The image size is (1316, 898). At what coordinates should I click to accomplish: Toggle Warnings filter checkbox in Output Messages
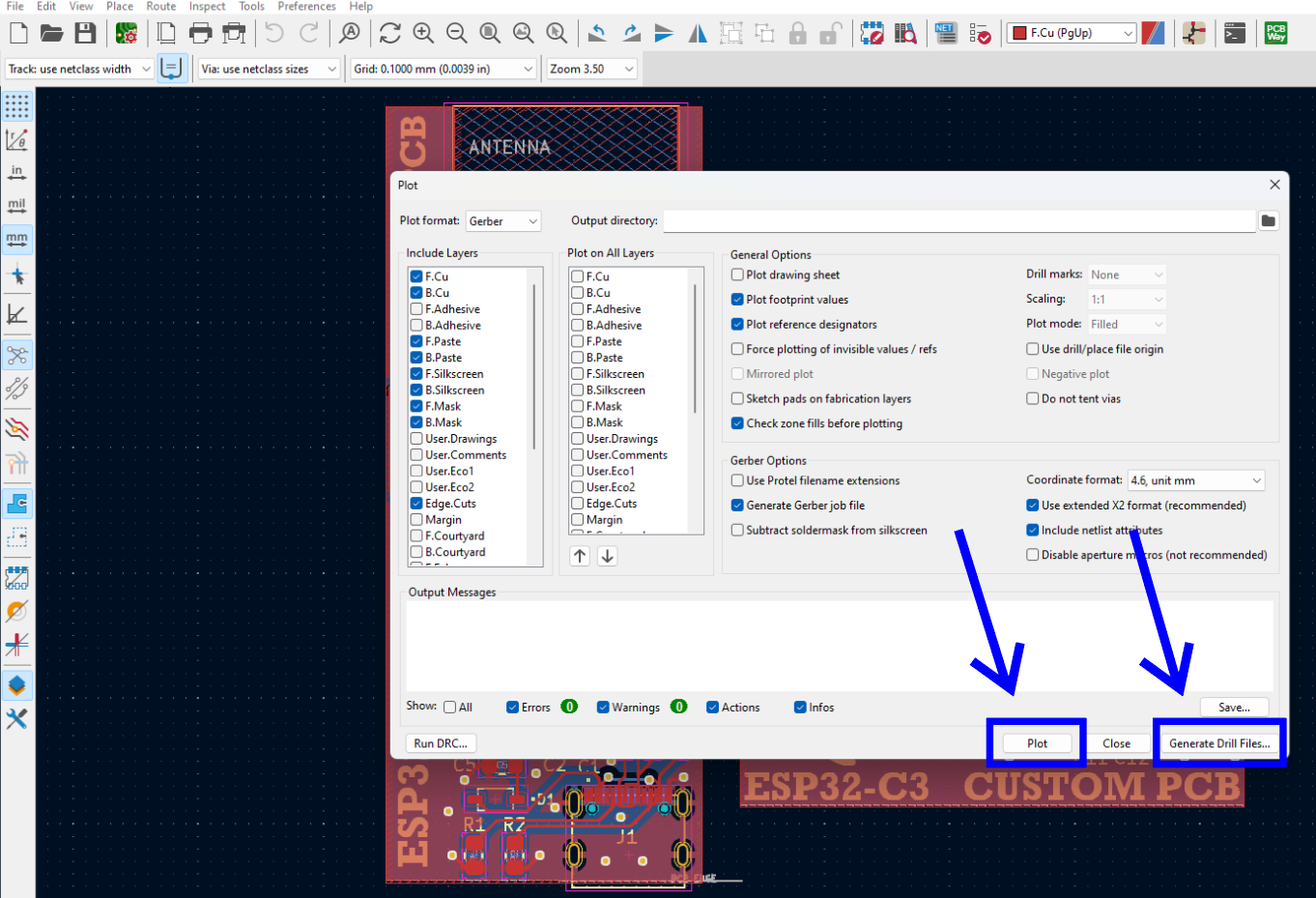click(x=603, y=708)
